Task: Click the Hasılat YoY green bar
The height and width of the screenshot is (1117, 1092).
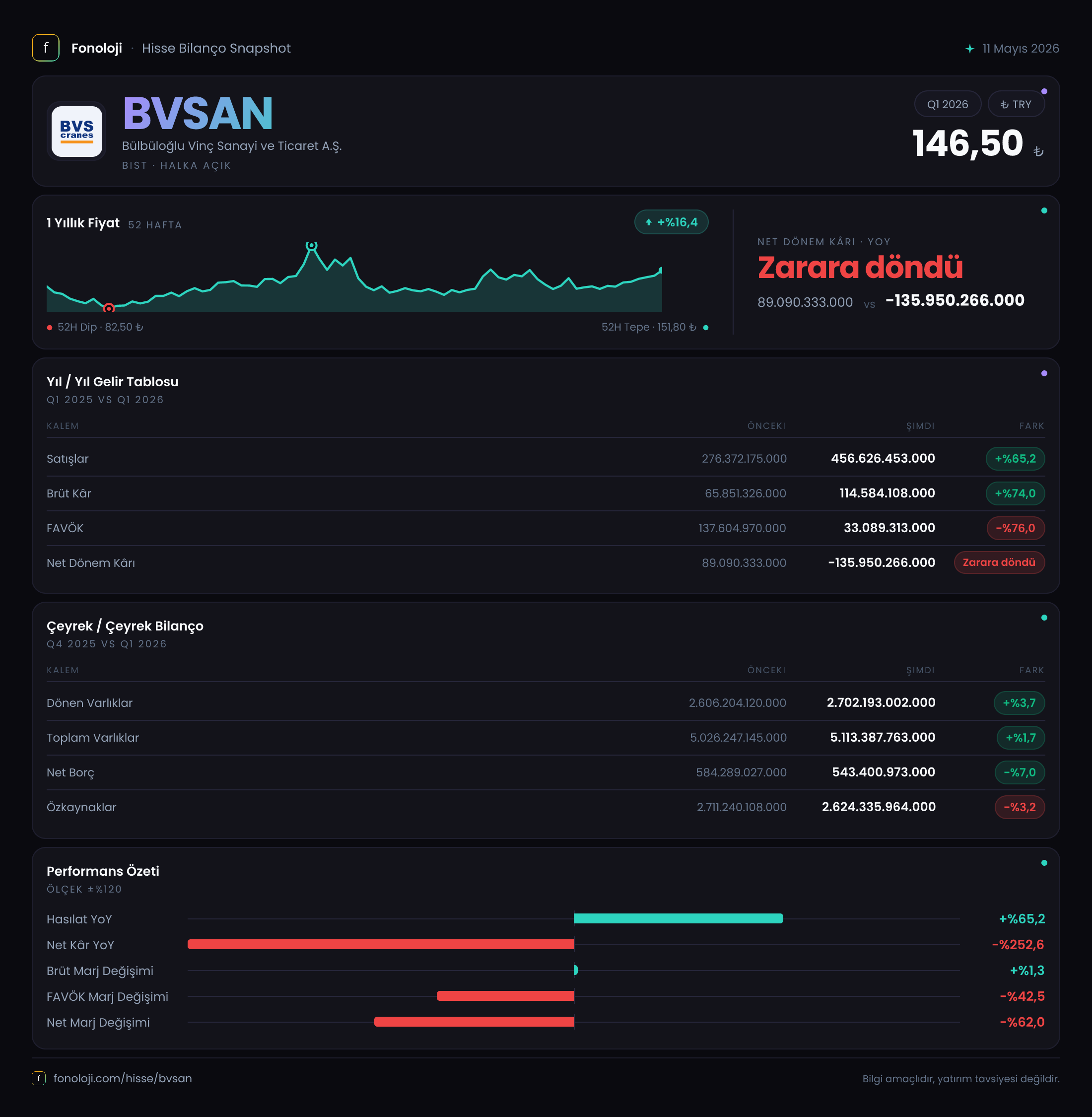Action: coord(678,918)
